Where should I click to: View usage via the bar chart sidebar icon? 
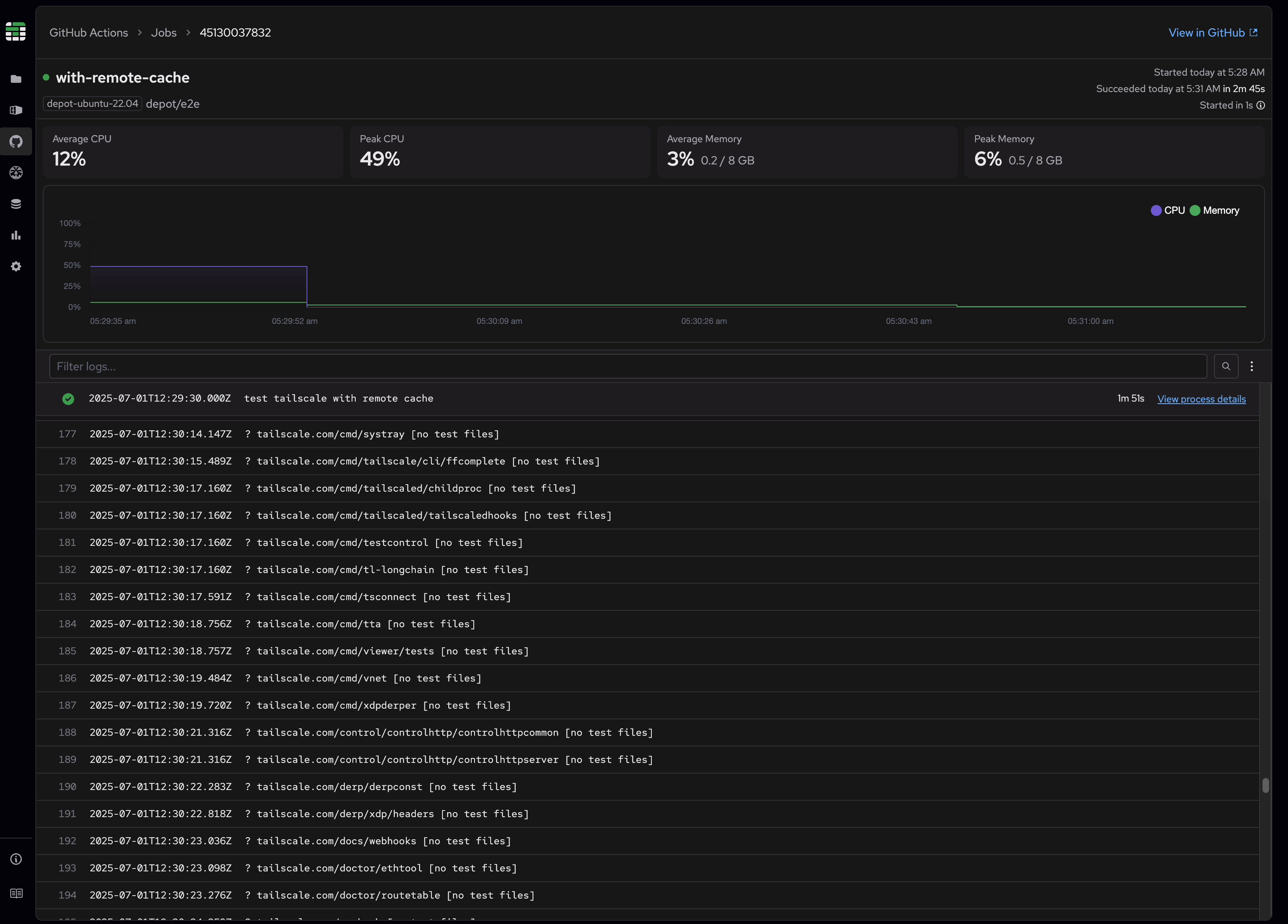(15, 235)
